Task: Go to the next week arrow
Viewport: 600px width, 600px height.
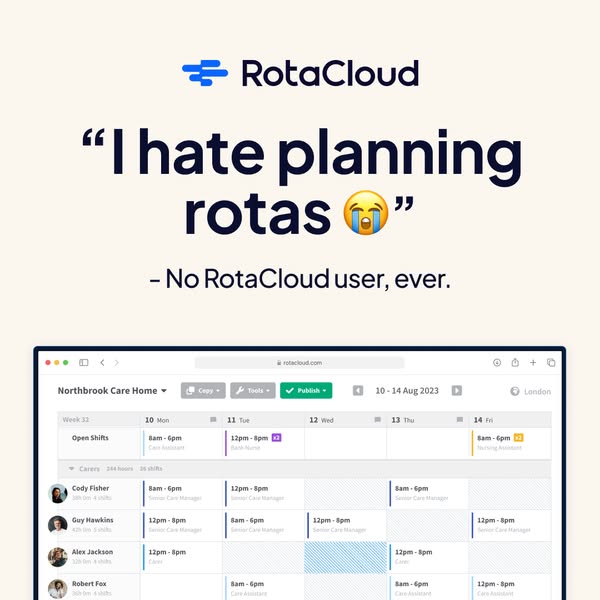Action: pos(457,391)
